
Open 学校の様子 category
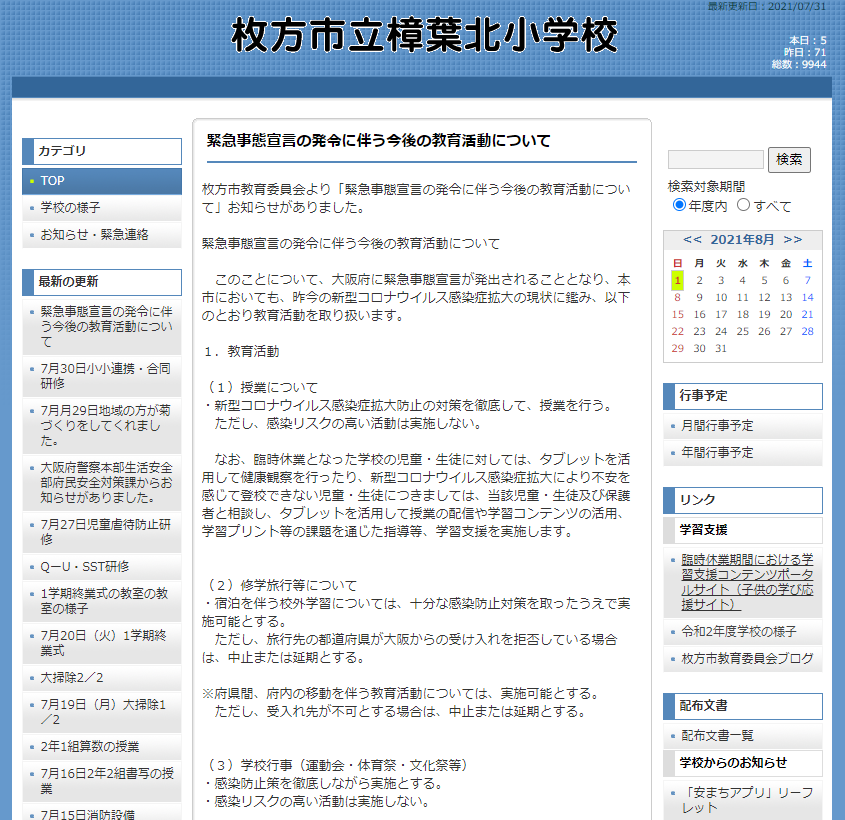coord(102,207)
